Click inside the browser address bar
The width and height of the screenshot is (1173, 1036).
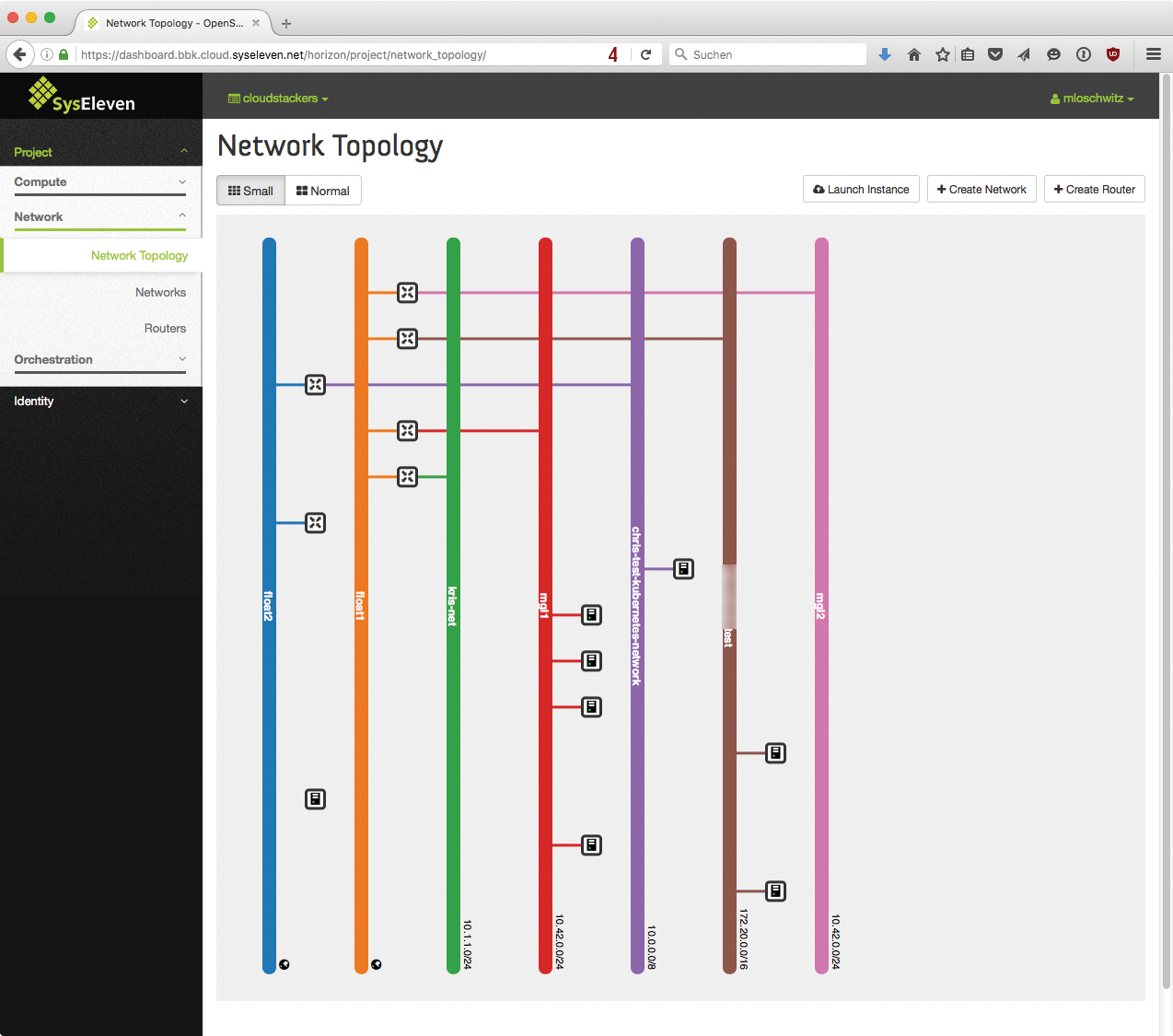coord(368,54)
